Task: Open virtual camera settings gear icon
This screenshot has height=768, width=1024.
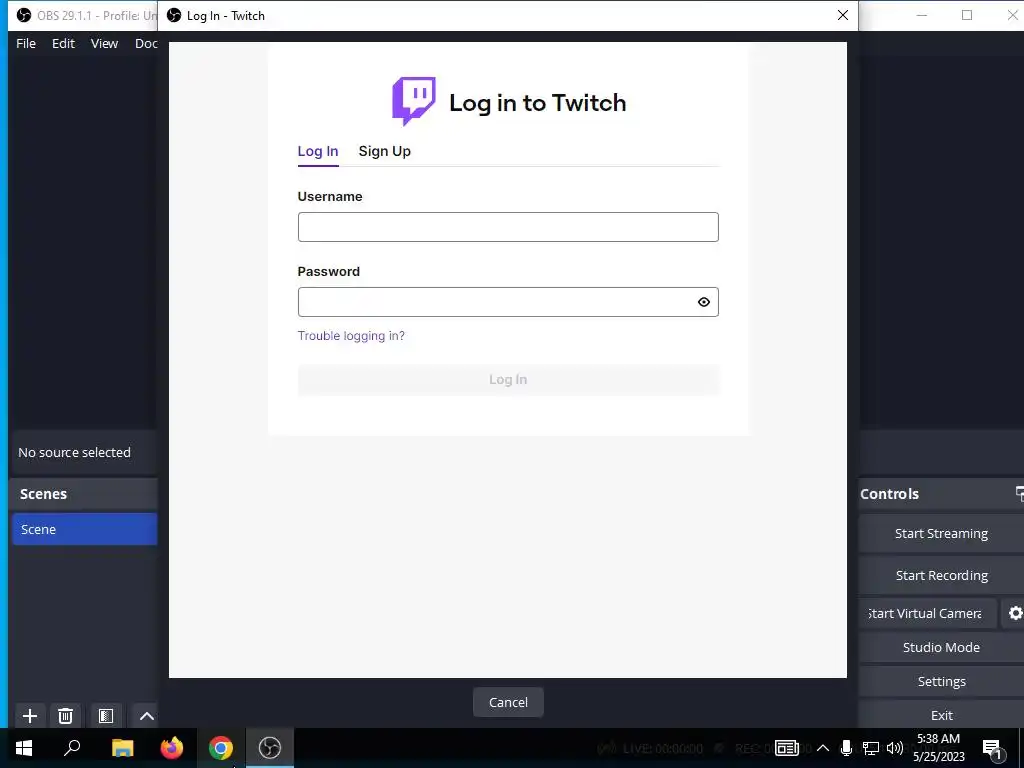Action: (1015, 613)
